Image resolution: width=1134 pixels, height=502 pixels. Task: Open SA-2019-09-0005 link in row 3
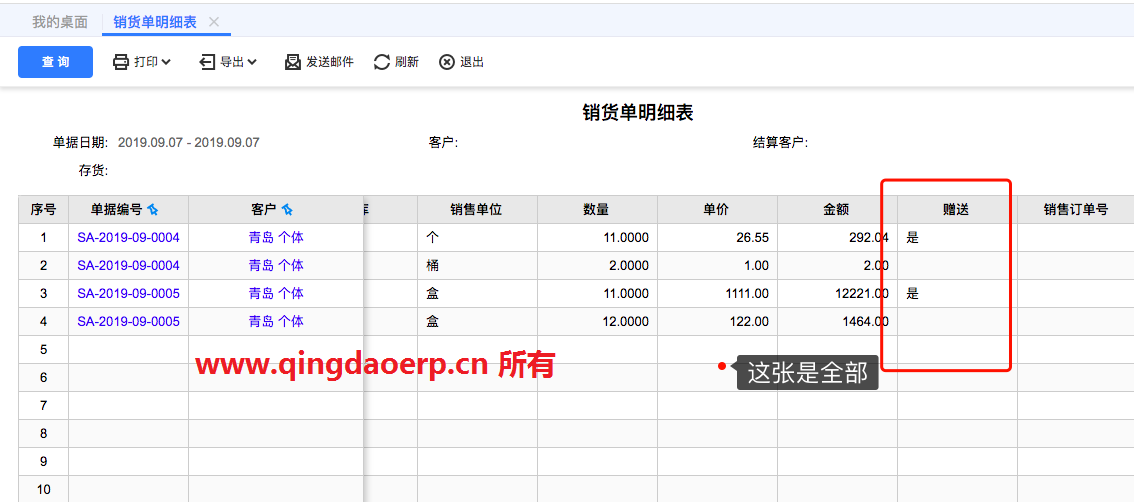pos(128,294)
